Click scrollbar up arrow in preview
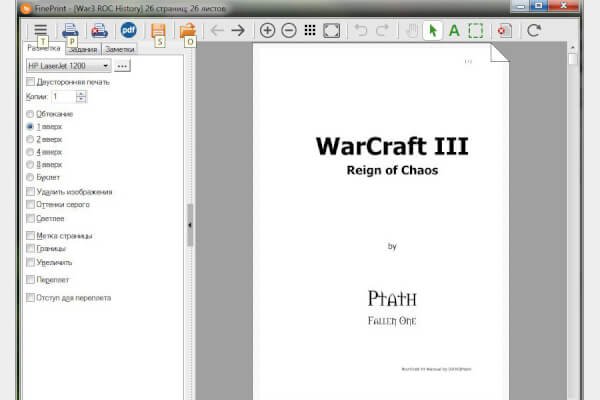The image size is (600, 400). coord(572,47)
